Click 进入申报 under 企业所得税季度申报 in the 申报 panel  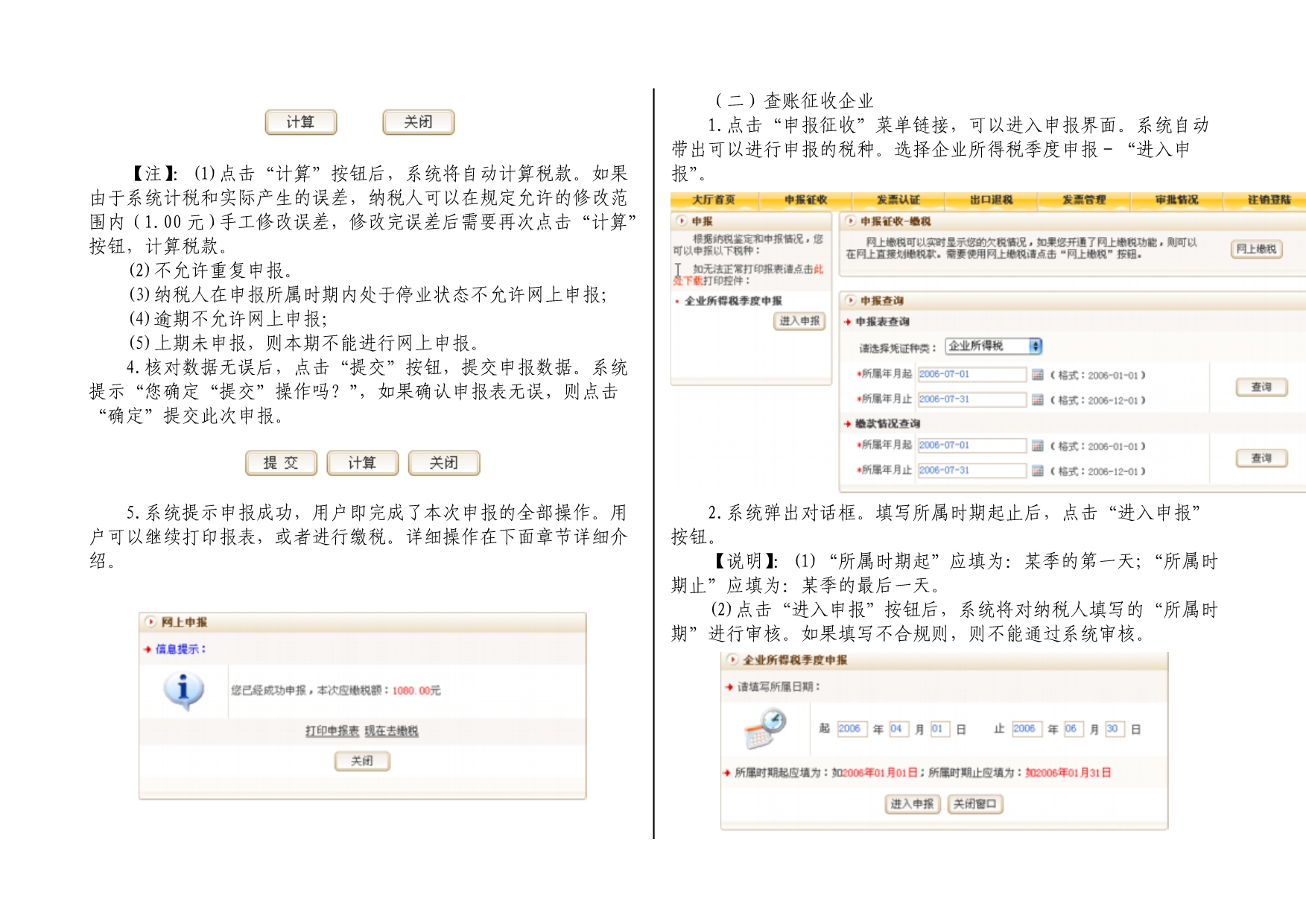tap(799, 321)
